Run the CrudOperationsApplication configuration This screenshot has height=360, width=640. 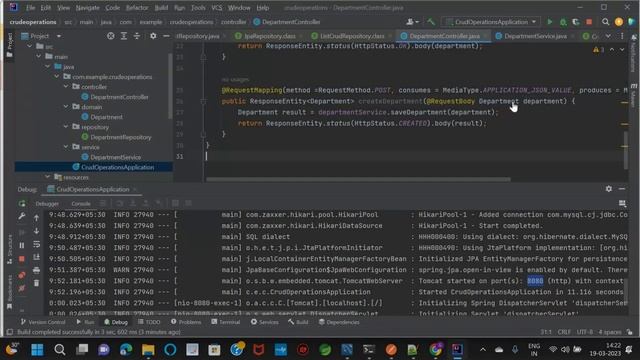tap(549, 22)
